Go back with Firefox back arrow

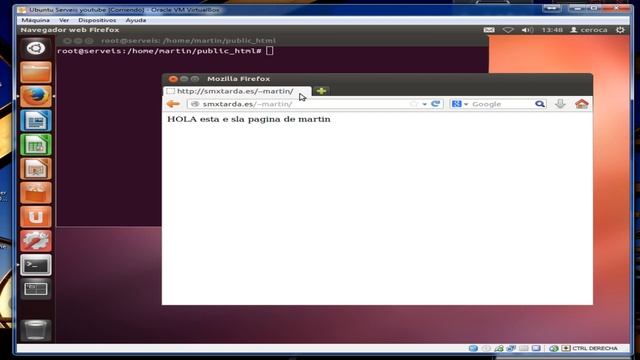(173, 104)
